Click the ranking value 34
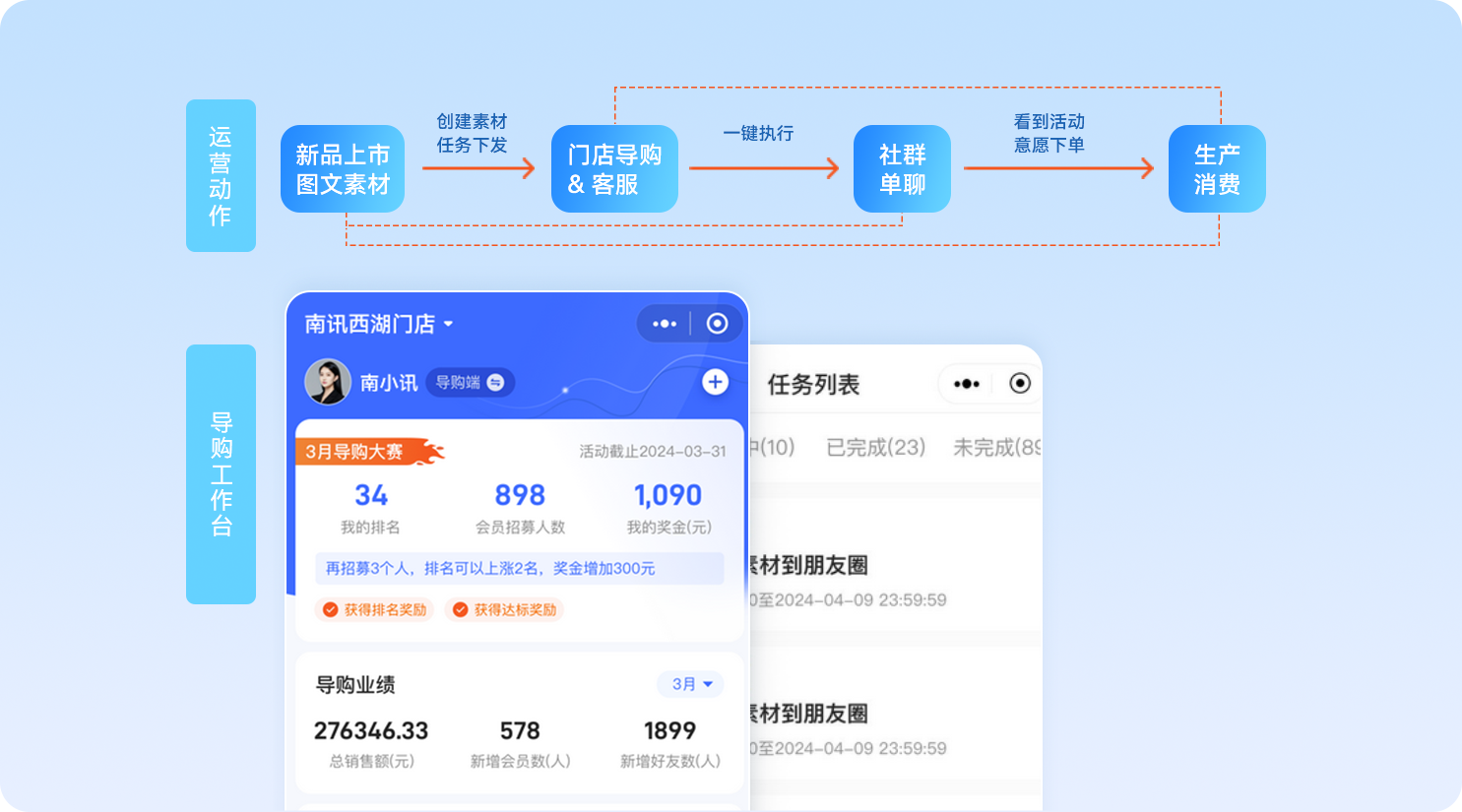1462x812 pixels. pyautogui.click(x=371, y=495)
